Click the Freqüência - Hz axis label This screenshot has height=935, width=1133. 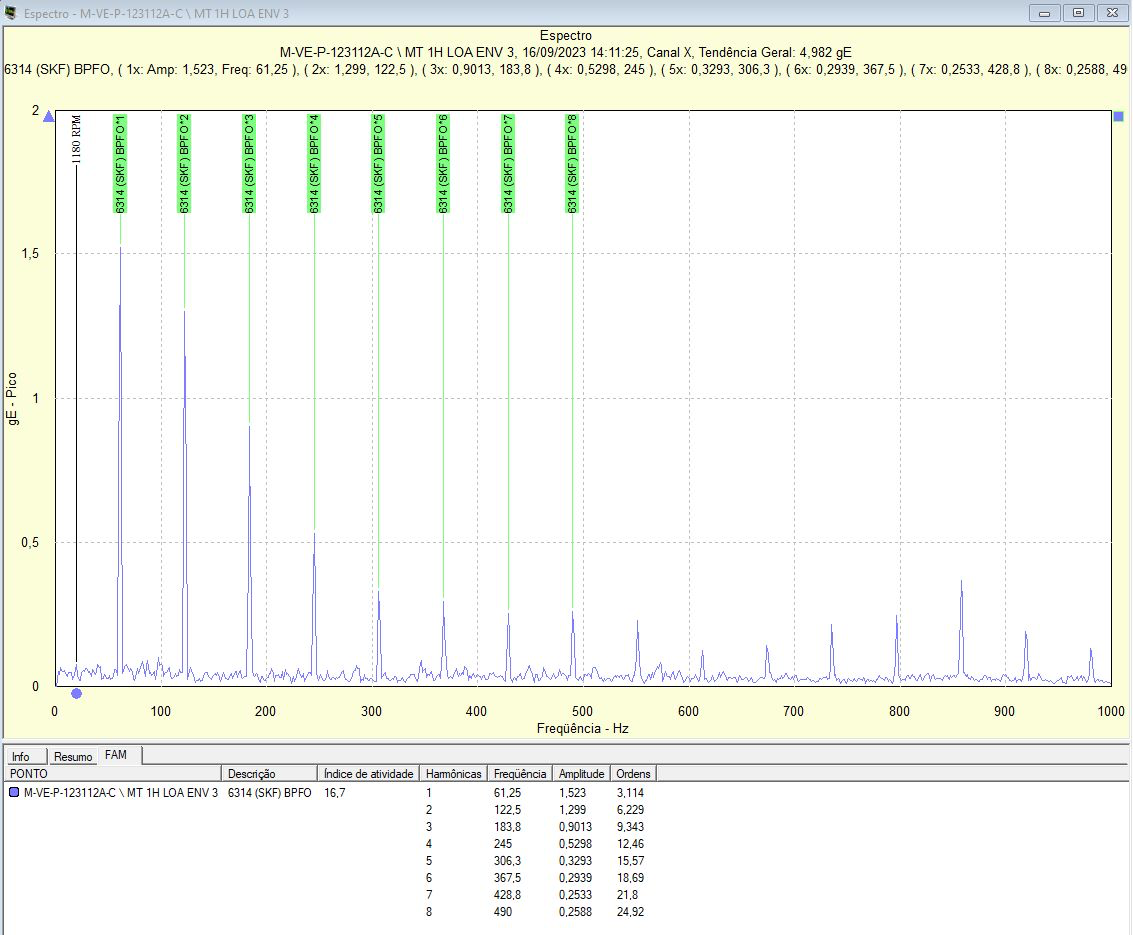point(582,728)
